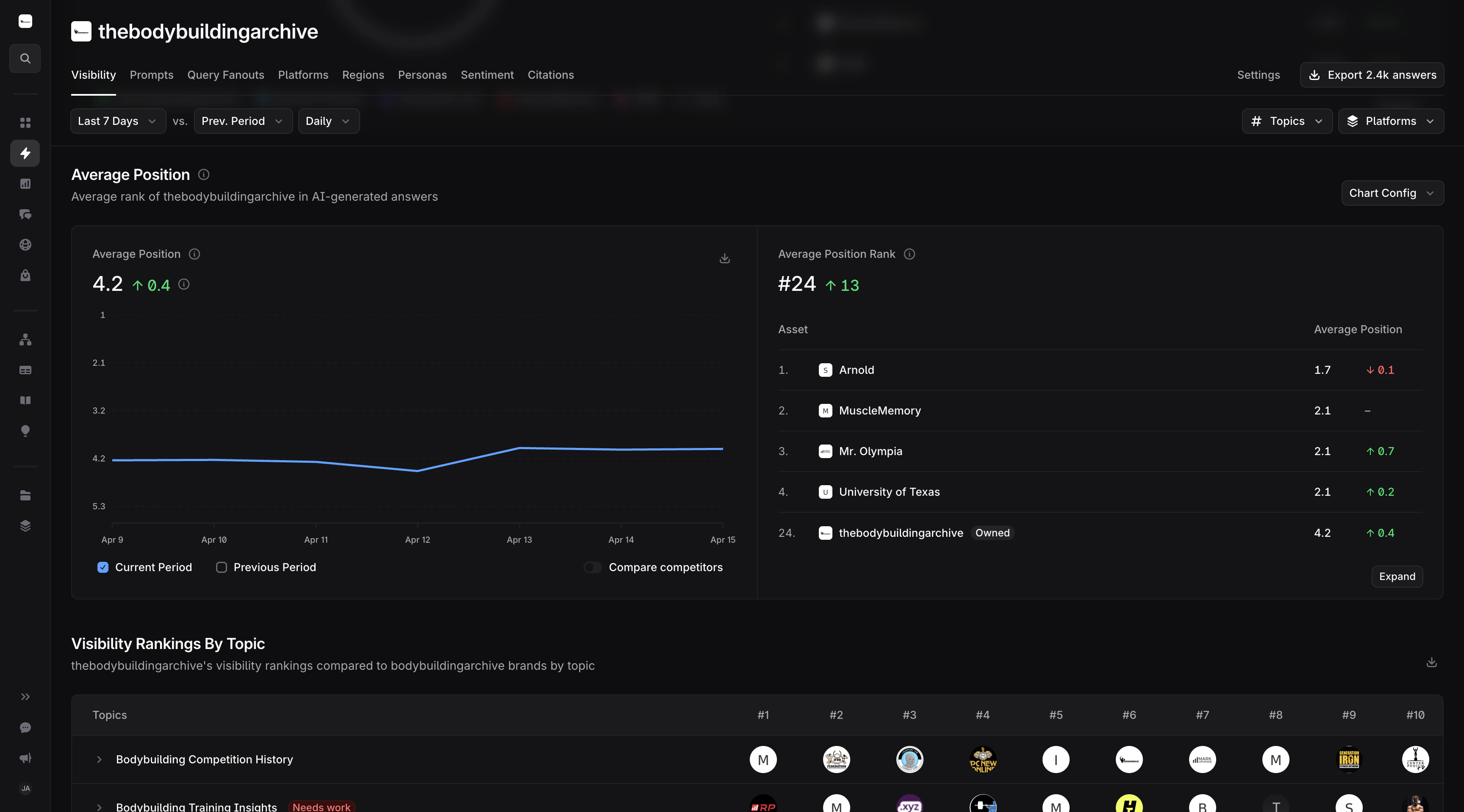Viewport: 1464px width, 812px height.
Task: Expand the sidebar with double chevron
Action: click(x=25, y=697)
